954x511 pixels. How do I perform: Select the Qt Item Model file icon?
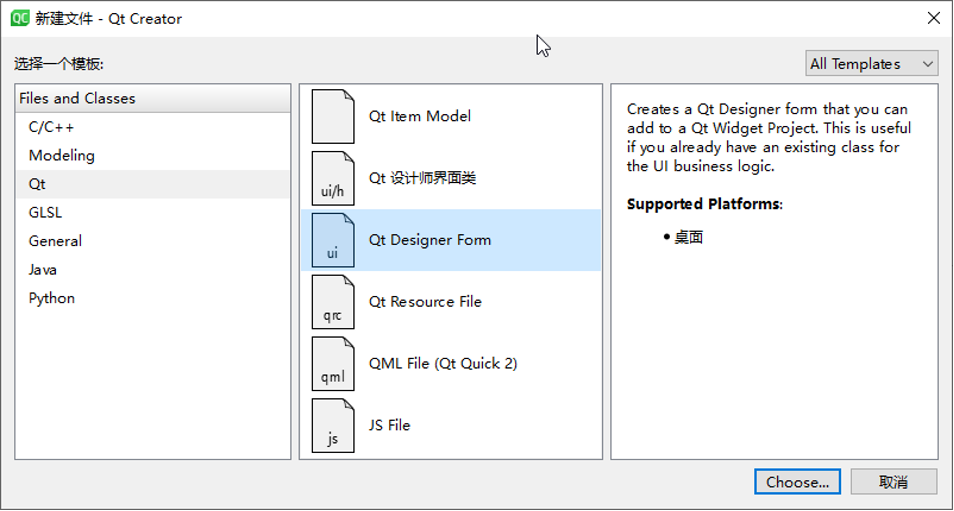(x=333, y=116)
